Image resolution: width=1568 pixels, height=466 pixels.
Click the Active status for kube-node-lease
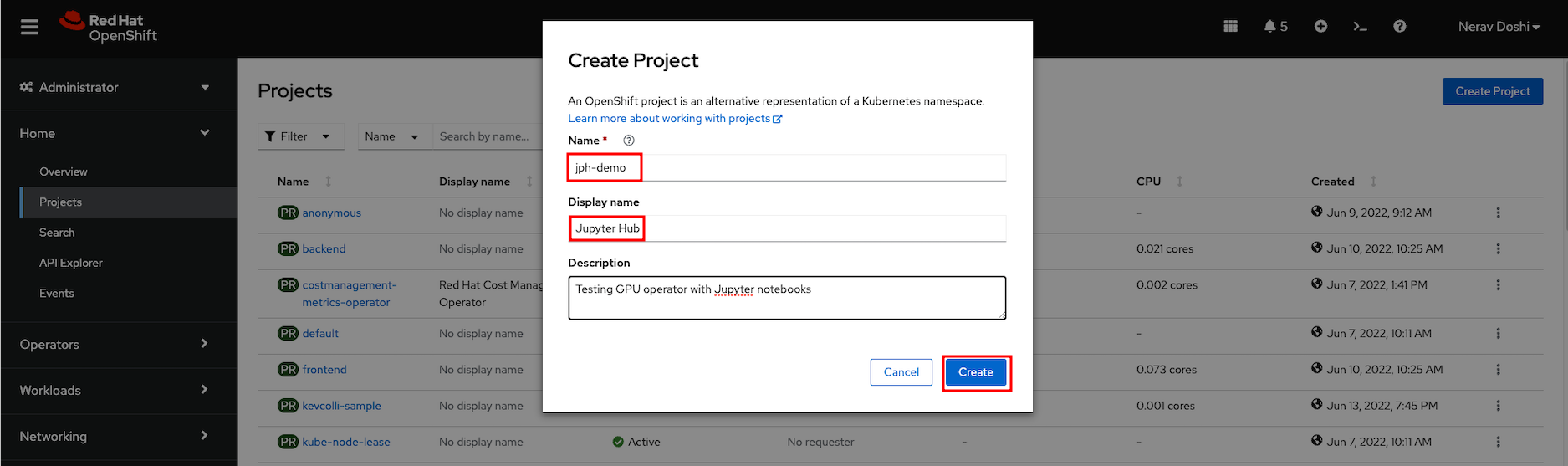(636, 442)
